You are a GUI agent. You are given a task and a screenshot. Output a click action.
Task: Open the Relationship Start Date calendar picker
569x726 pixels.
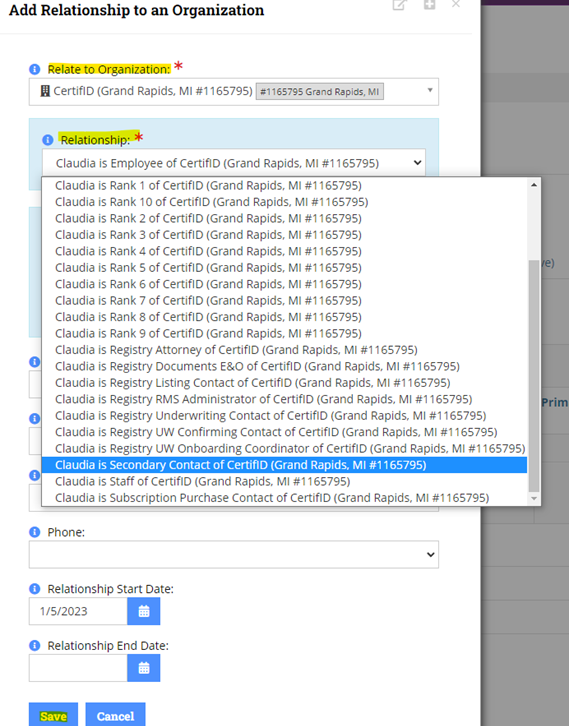(x=144, y=611)
